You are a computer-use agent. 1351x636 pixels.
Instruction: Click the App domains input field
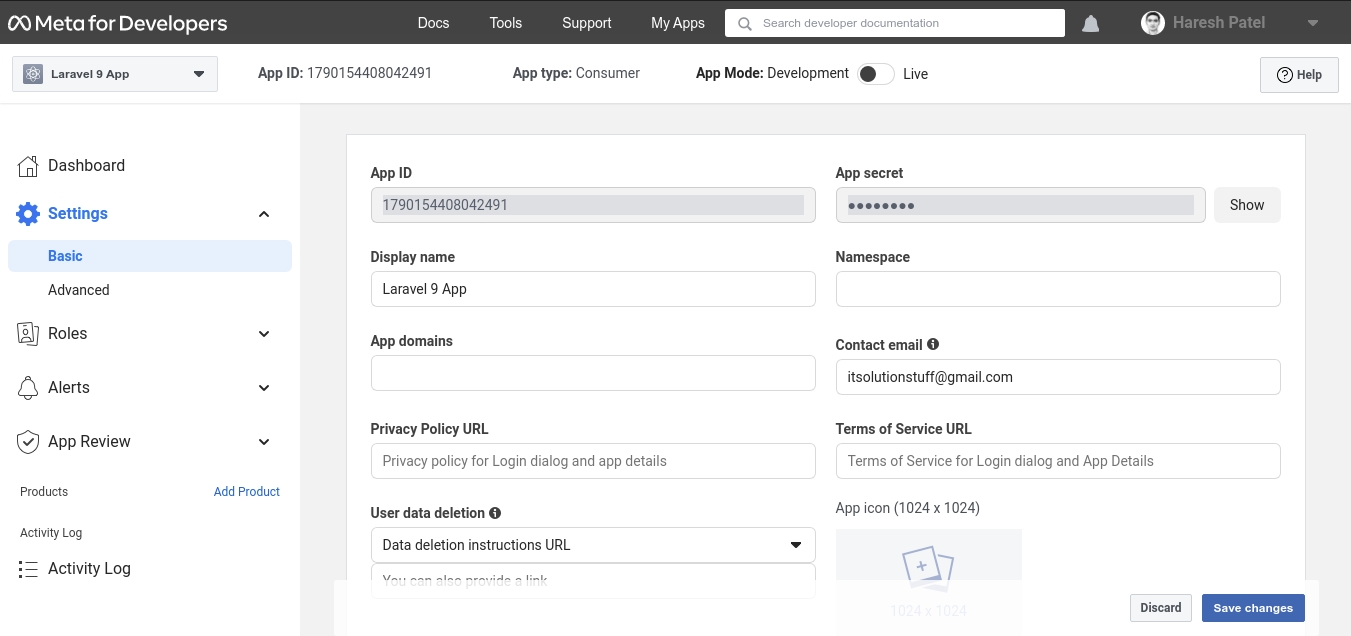[x=593, y=373]
